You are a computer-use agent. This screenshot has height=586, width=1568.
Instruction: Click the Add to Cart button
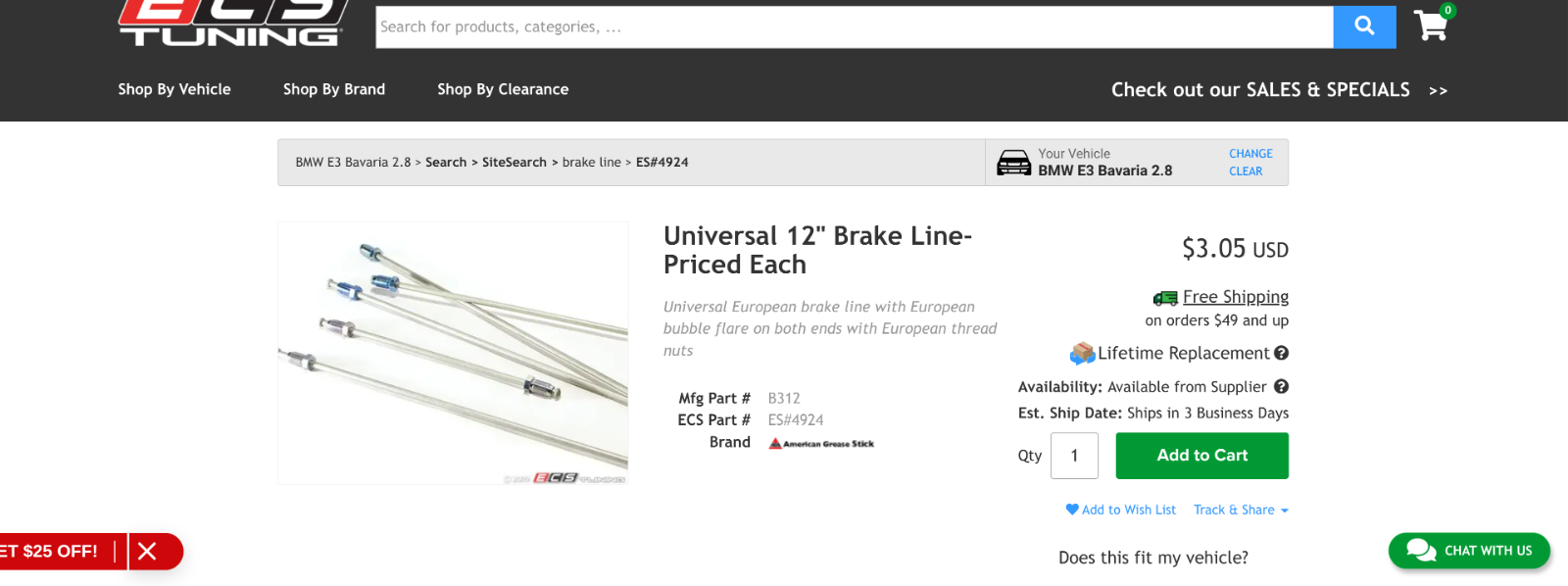click(x=1201, y=456)
